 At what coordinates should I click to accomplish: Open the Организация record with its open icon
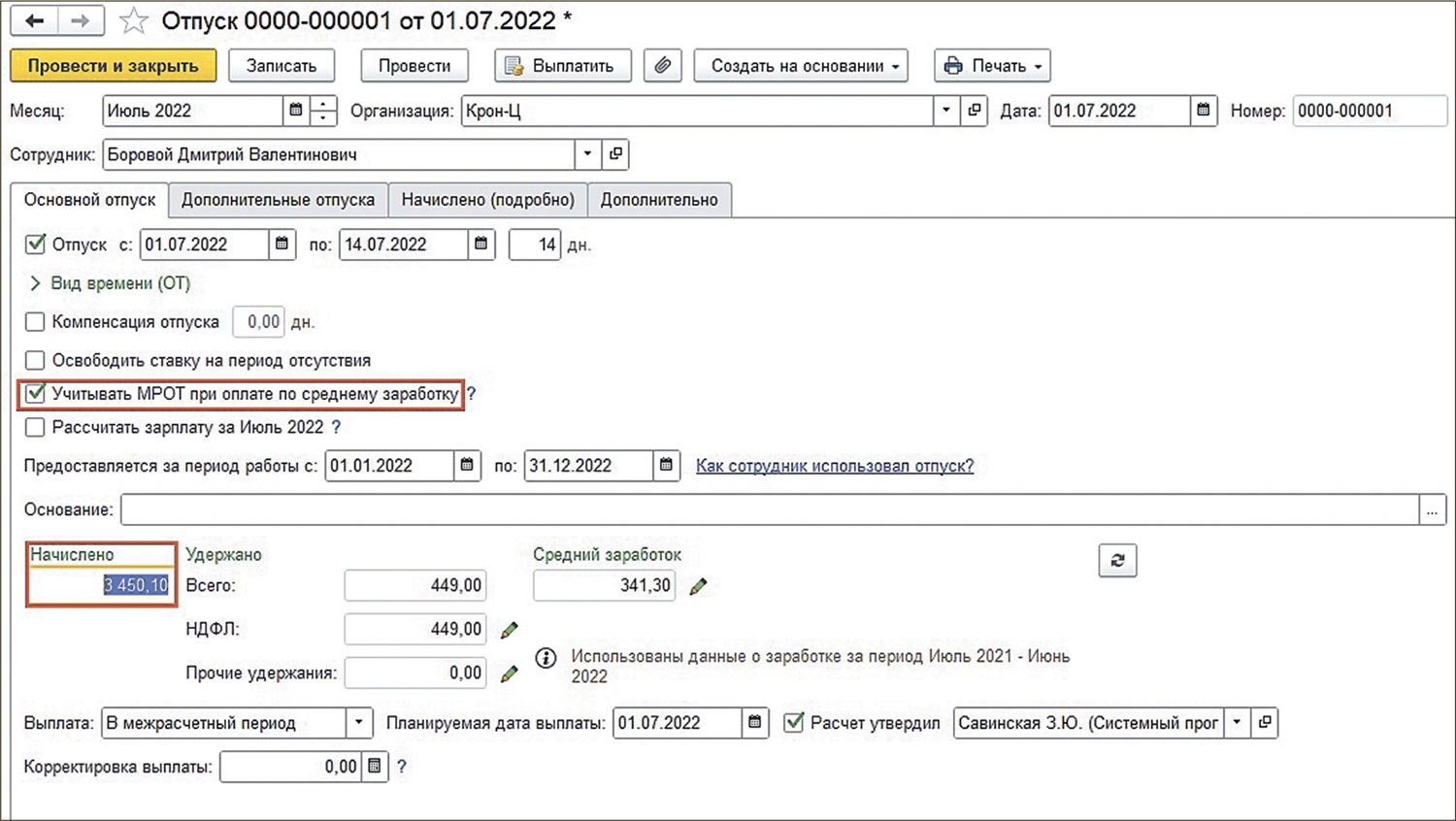click(x=975, y=111)
